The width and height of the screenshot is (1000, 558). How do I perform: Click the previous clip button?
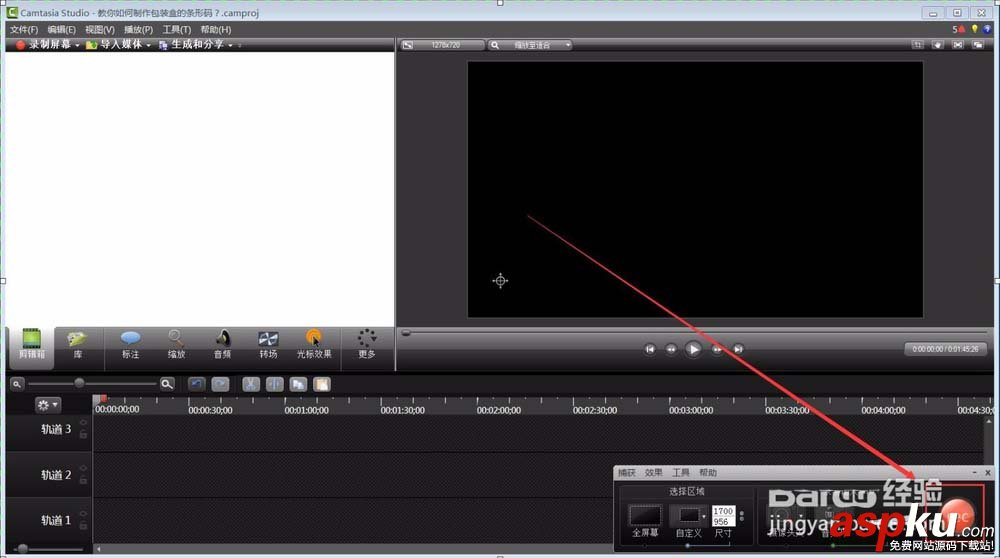click(650, 349)
